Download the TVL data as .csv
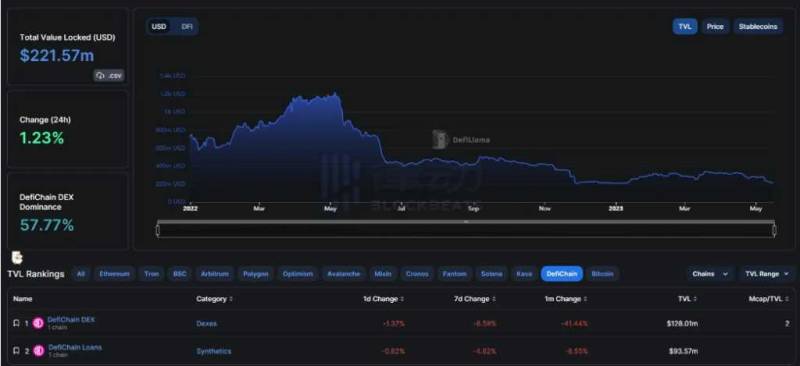Image resolution: width=800 pixels, height=366 pixels. [109, 76]
